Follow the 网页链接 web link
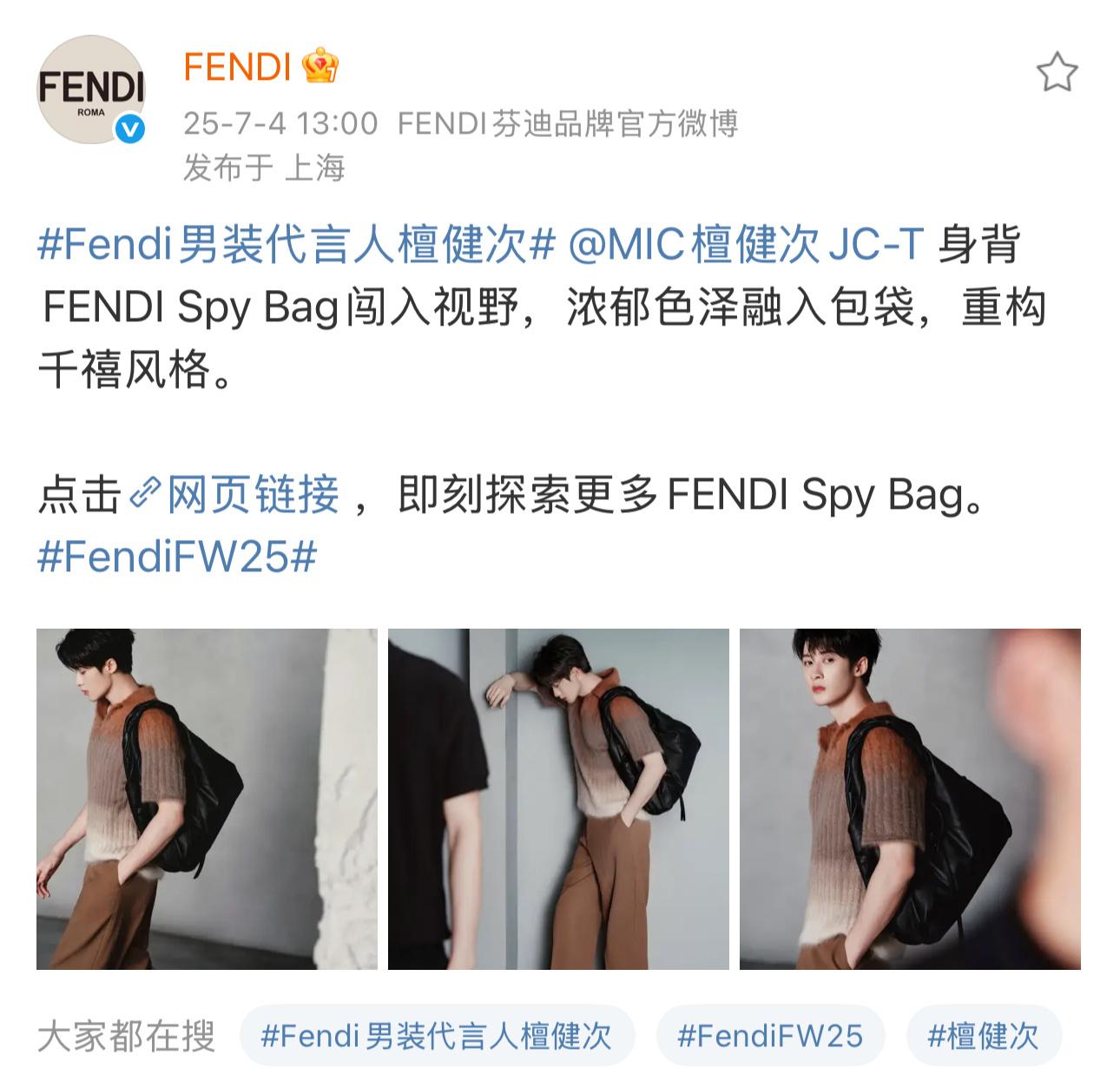Image resolution: width=1120 pixels, height=1068 pixels. pyautogui.click(x=253, y=494)
